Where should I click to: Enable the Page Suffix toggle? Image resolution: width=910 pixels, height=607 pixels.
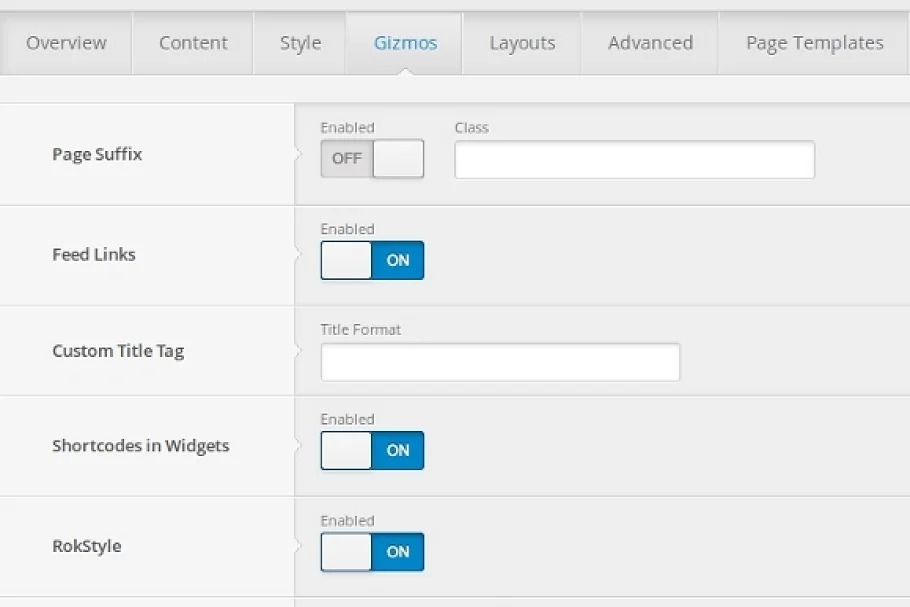(372, 159)
